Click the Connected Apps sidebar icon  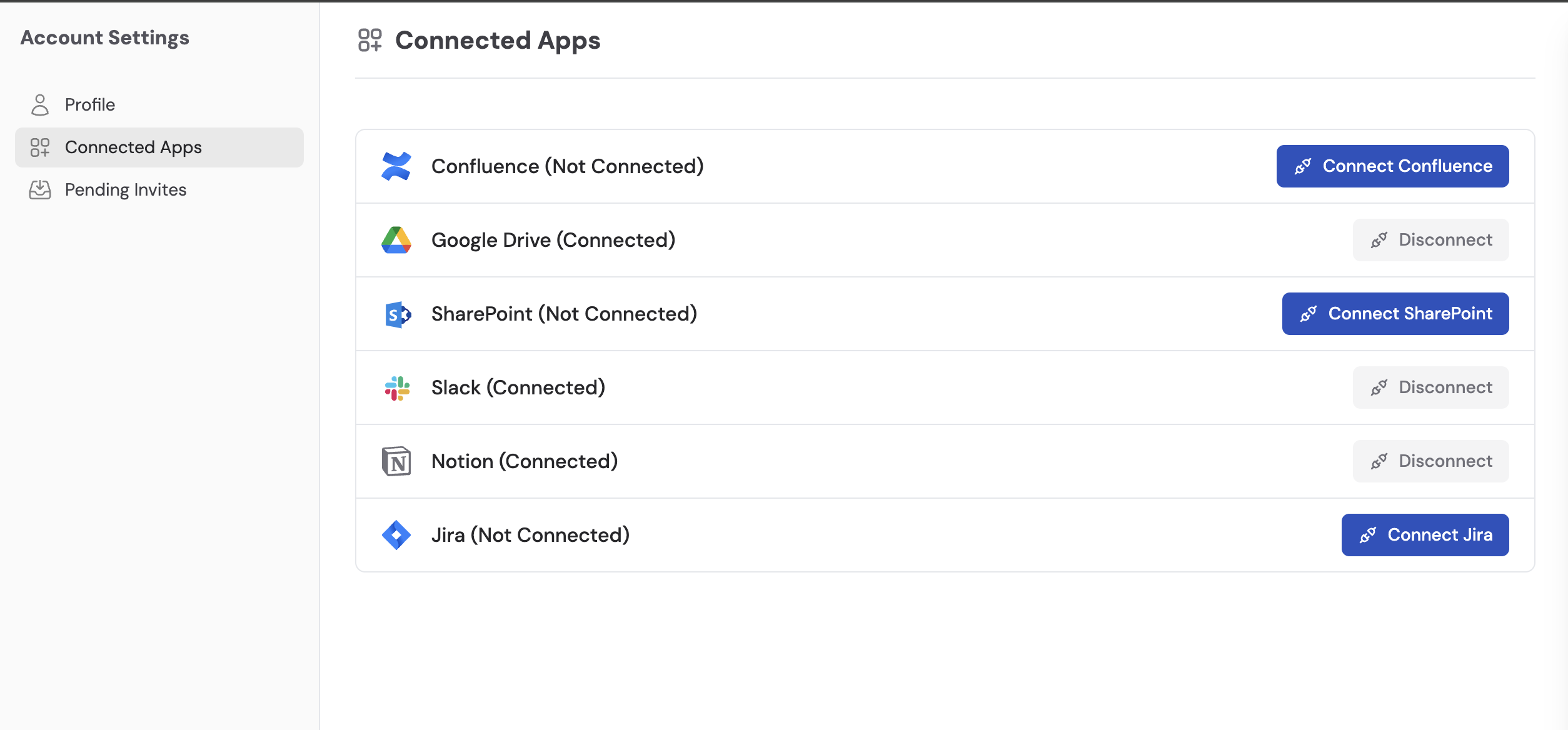pyautogui.click(x=40, y=147)
